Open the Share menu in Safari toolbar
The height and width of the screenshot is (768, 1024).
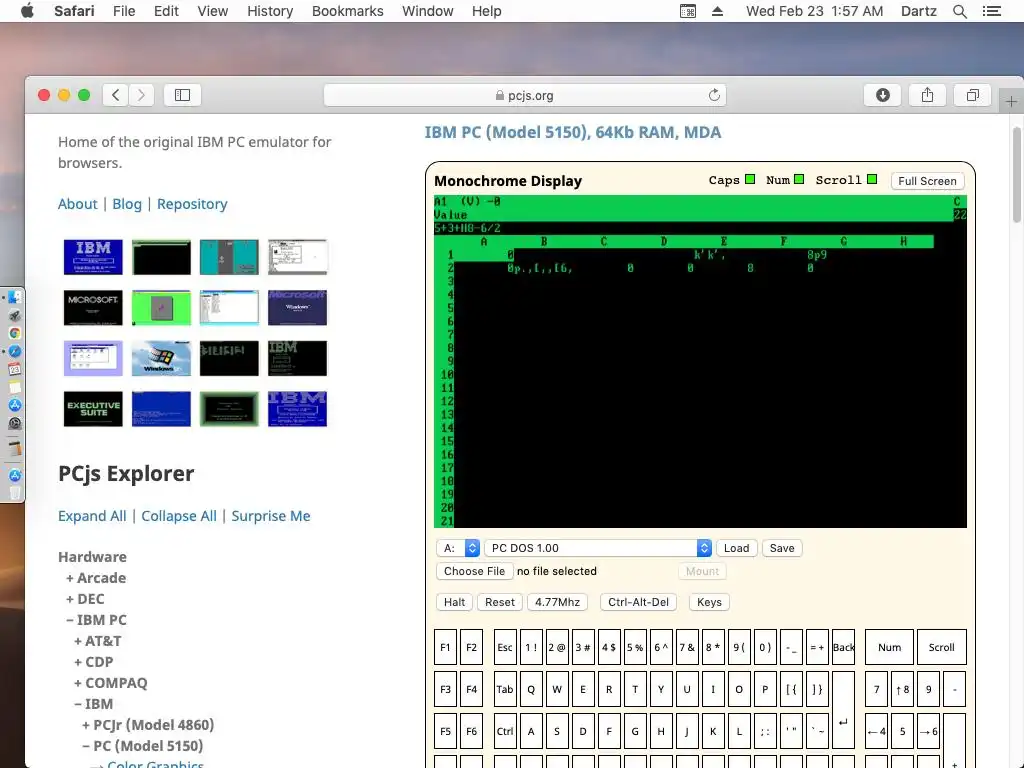click(x=927, y=95)
